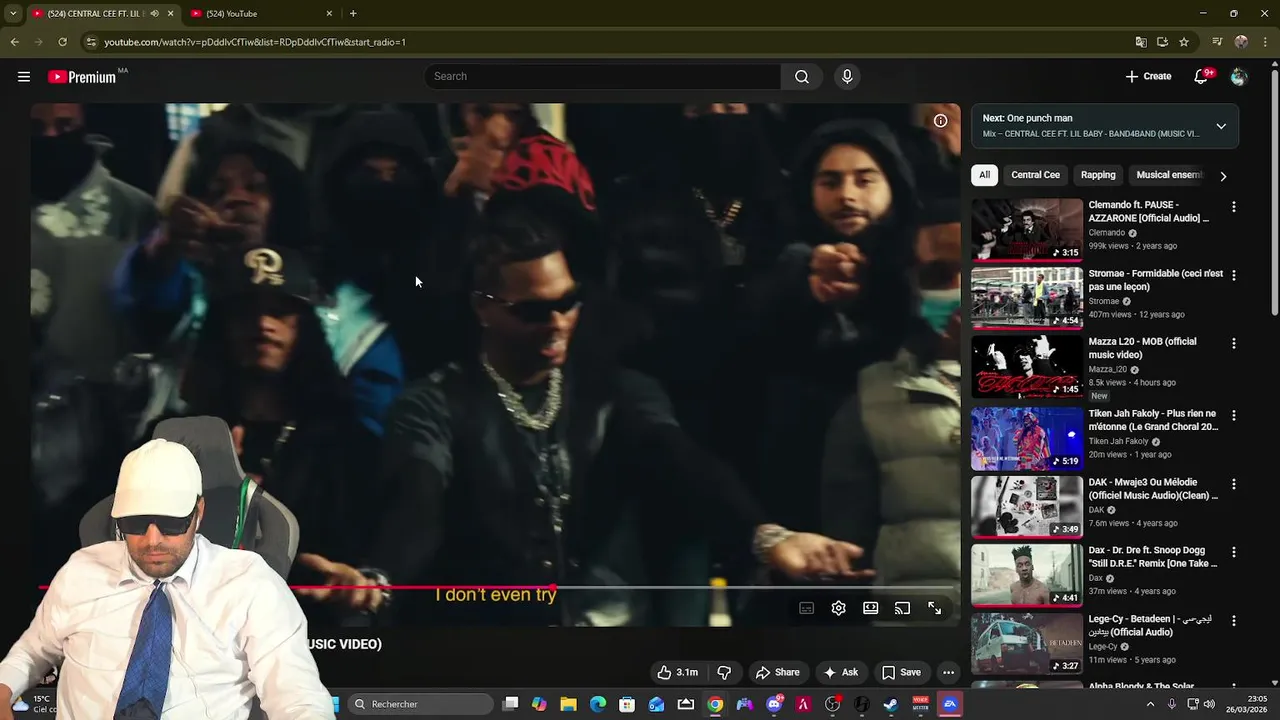This screenshot has height=720, width=1280.
Task: Enter fullscreen on the player
Action: [x=934, y=608]
